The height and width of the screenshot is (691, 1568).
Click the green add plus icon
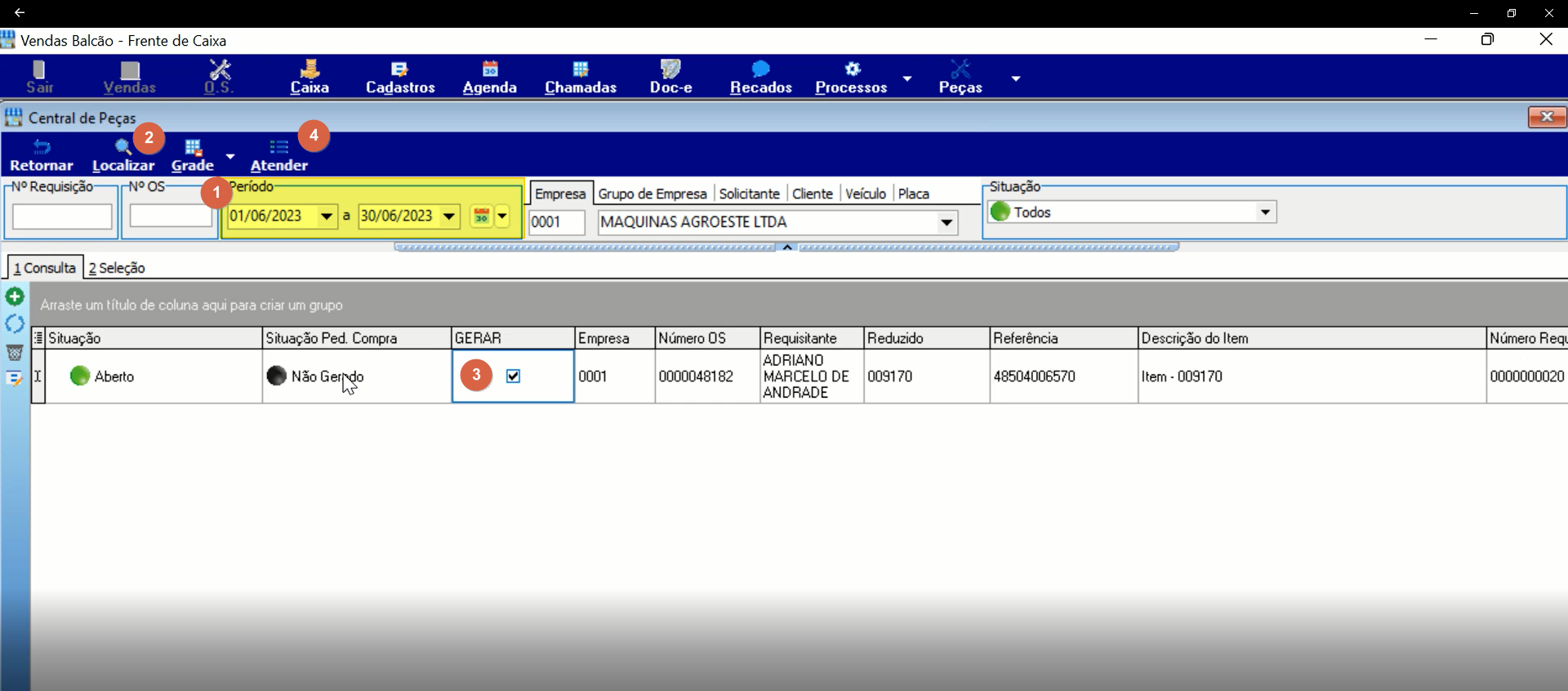point(15,296)
